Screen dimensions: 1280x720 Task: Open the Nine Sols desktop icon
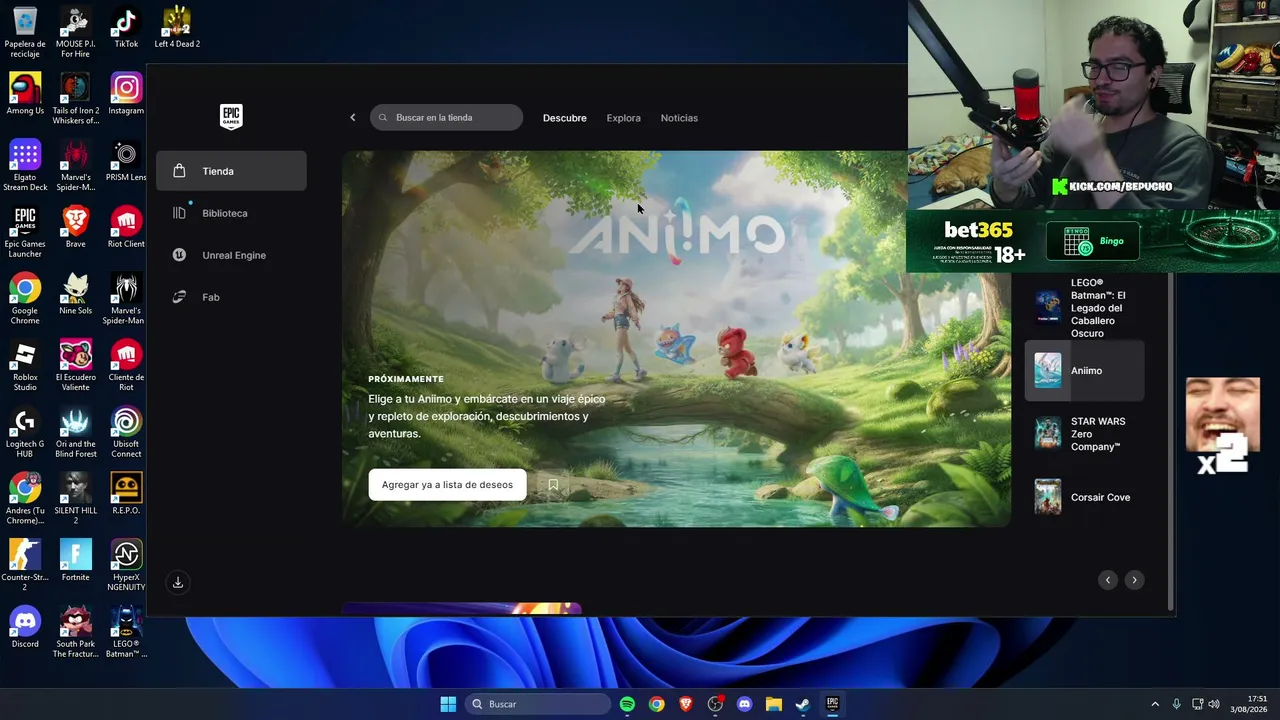[x=75, y=295]
